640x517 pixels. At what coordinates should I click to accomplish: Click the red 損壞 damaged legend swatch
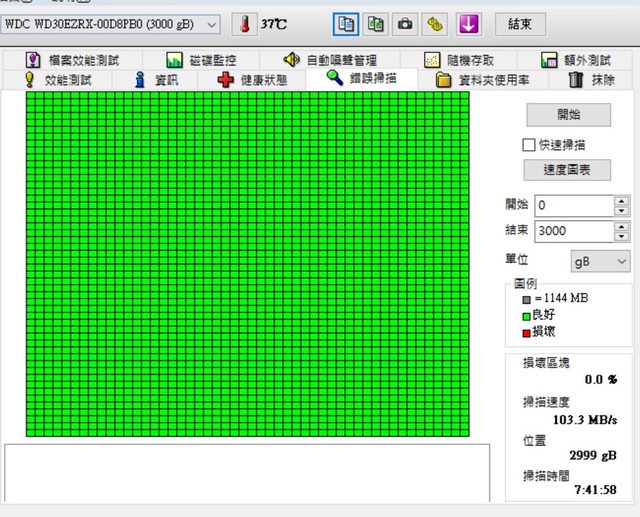point(526,331)
